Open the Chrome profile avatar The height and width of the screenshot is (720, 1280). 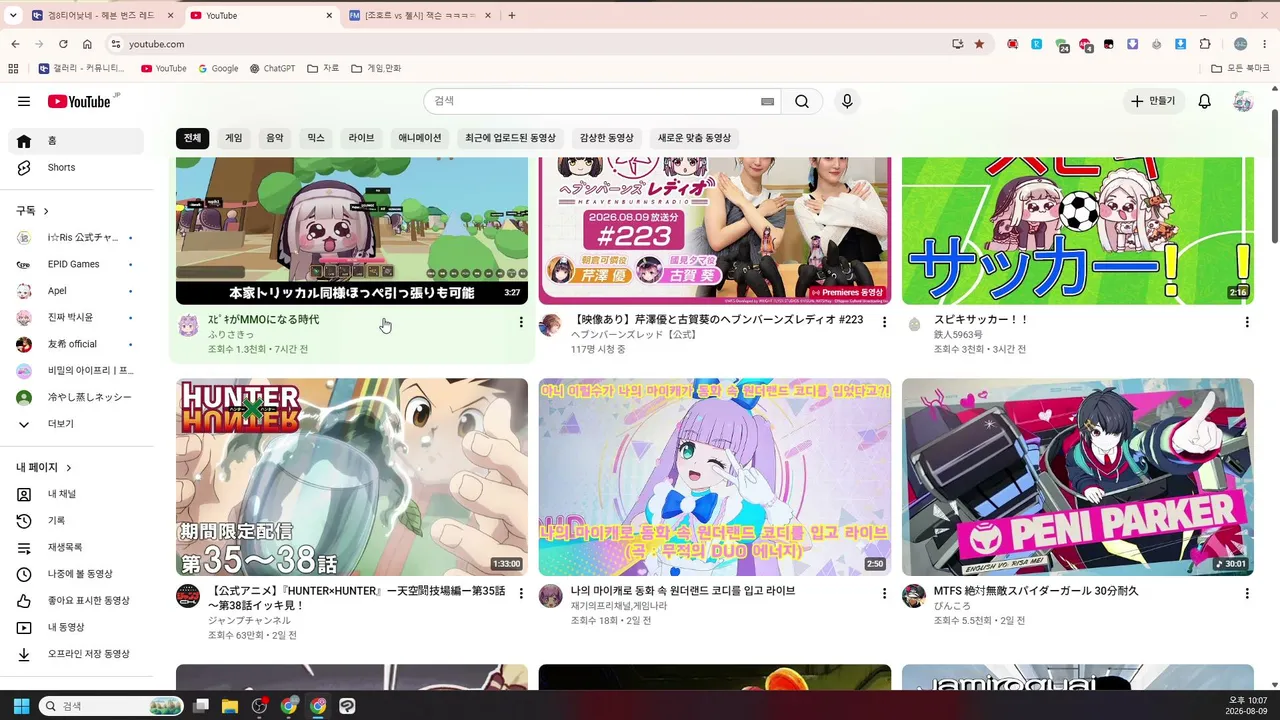point(1241,44)
